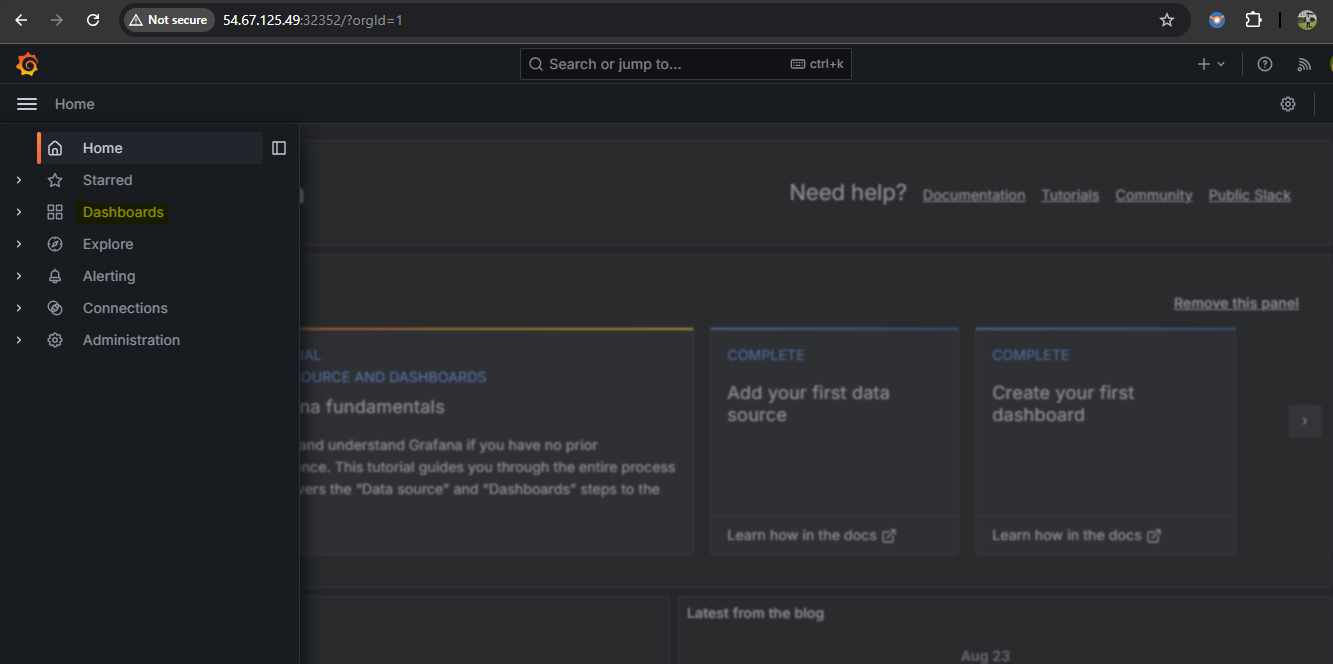Open the help question mark icon
The image size is (1333, 664).
[1265, 64]
